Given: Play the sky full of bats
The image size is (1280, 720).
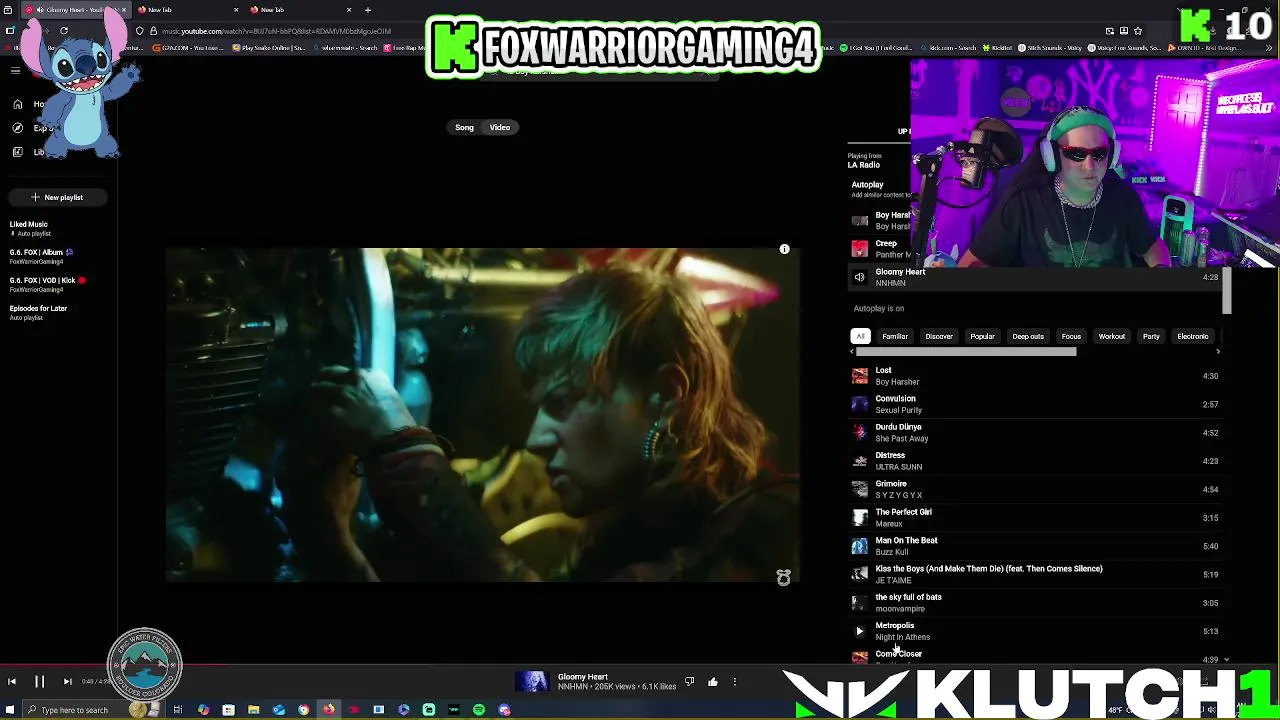Looking at the screenshot, I should [1035, 603].
